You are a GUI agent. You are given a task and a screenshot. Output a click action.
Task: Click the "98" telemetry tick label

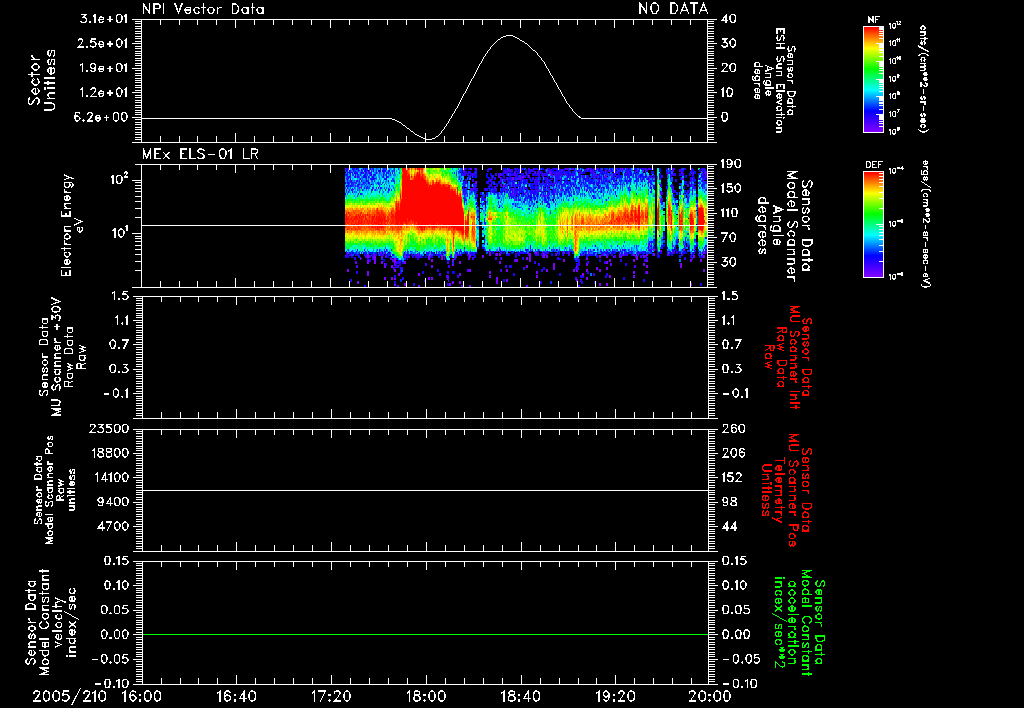[729, 502]
